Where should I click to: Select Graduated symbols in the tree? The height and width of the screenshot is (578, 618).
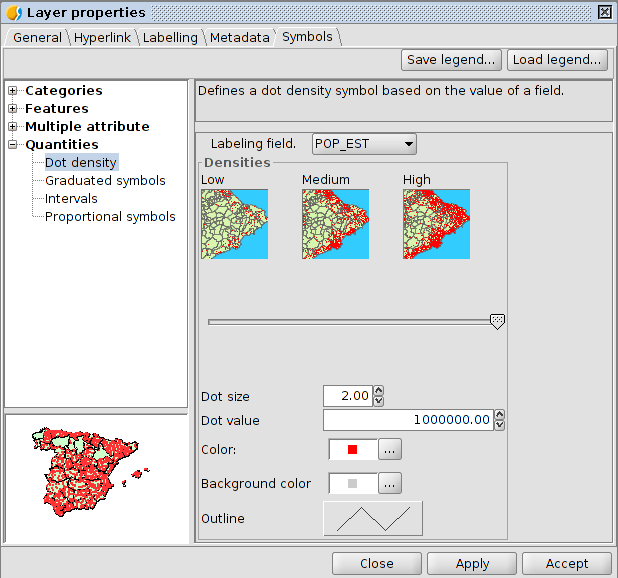(105, 181)
